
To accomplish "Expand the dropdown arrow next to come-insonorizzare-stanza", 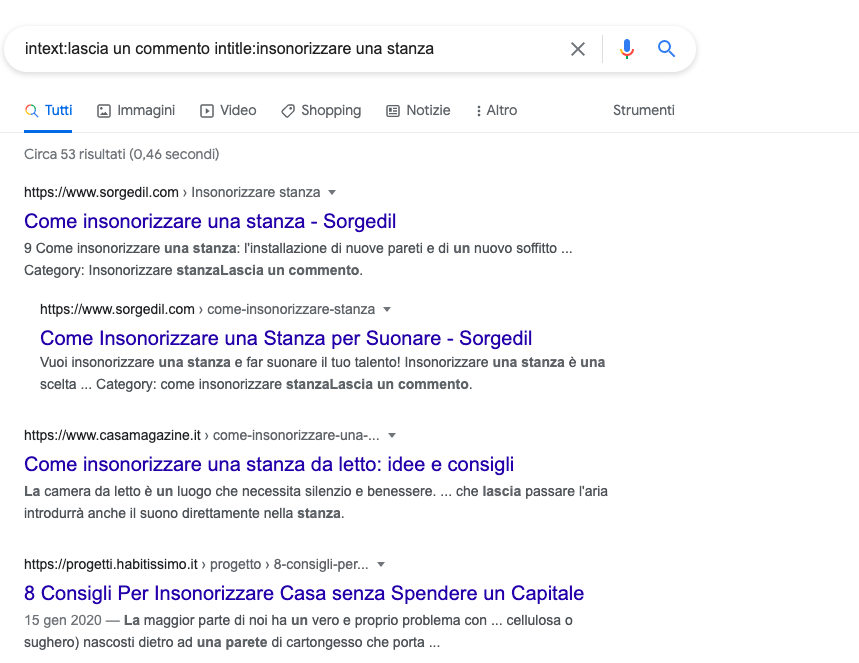I will (x=387, y=310).
